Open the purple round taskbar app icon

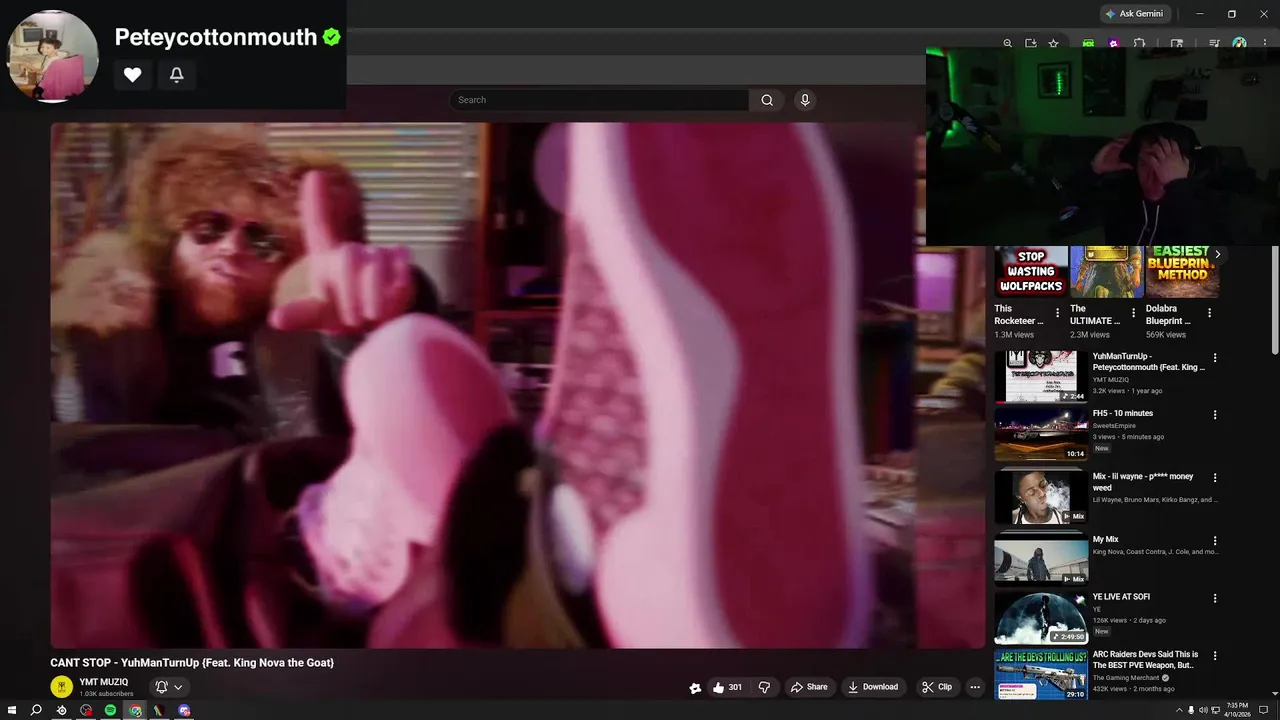tap(184, 710)
